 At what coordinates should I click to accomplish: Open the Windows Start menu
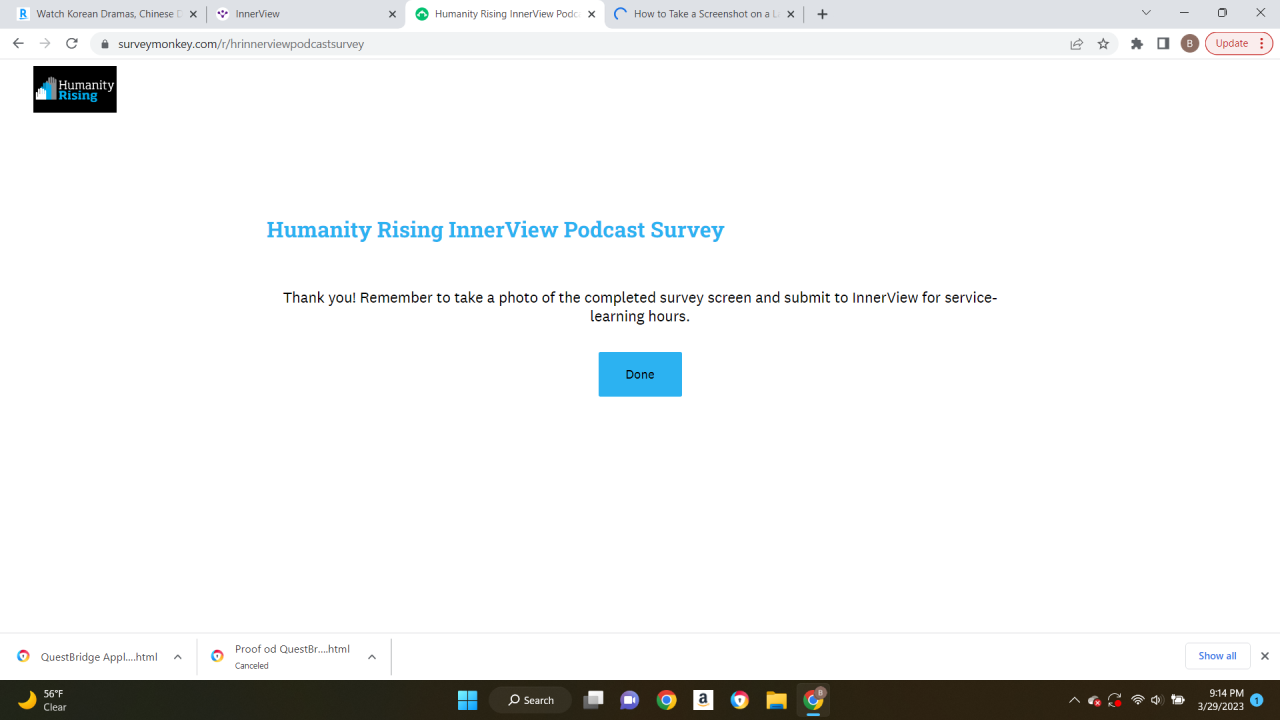point(467,700)
